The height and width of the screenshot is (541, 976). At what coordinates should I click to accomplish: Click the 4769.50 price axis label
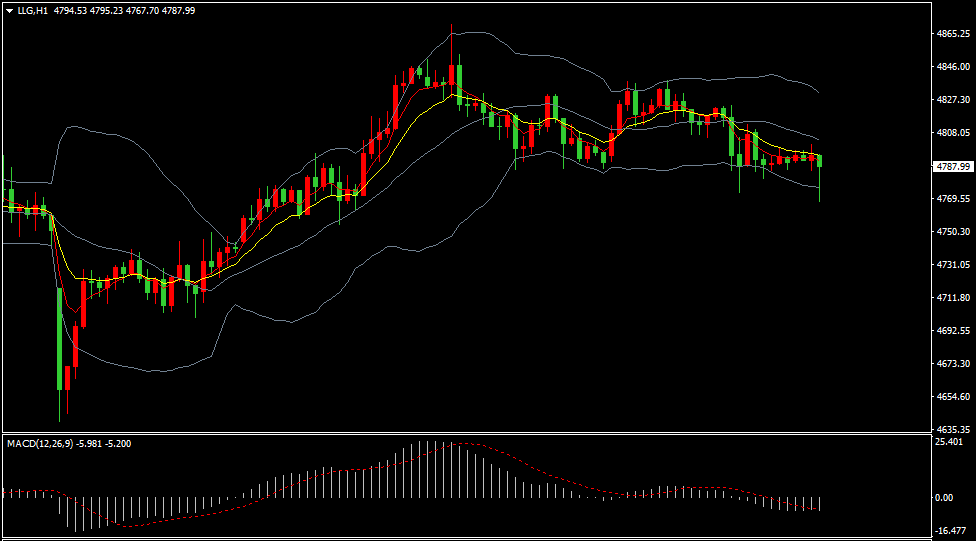point(952,199)
